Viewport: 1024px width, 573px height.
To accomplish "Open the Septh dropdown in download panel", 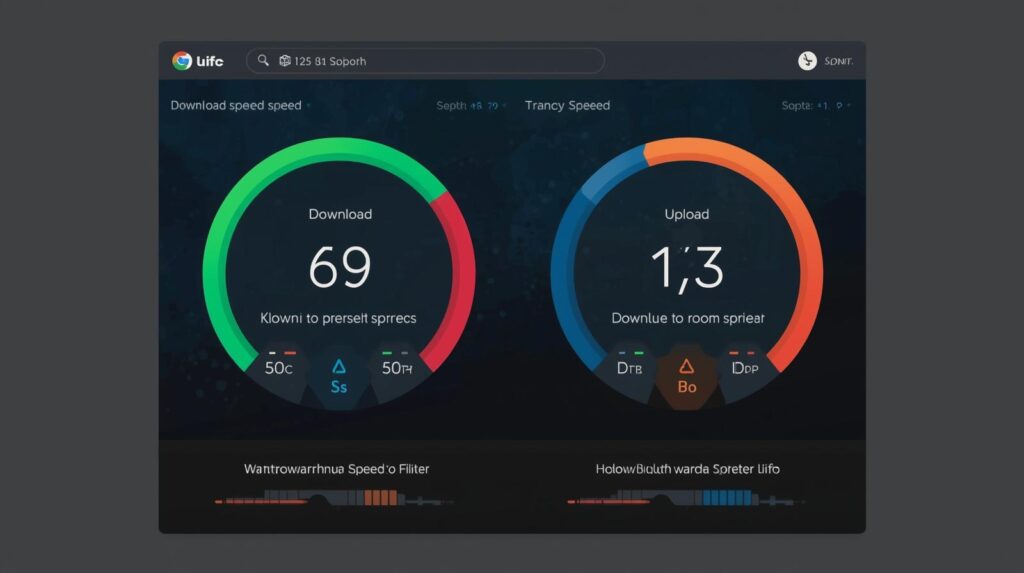I will click(467, 105).
